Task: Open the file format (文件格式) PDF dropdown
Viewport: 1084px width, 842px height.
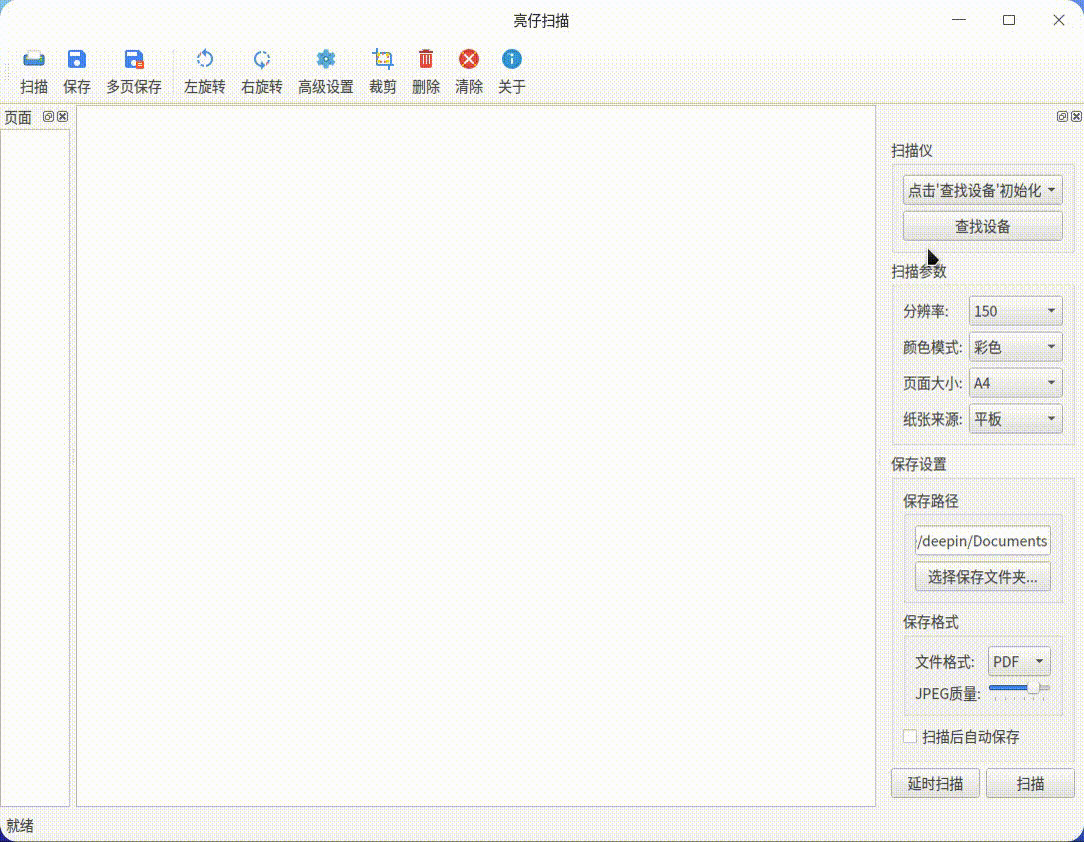Action: click(1019, 662)
